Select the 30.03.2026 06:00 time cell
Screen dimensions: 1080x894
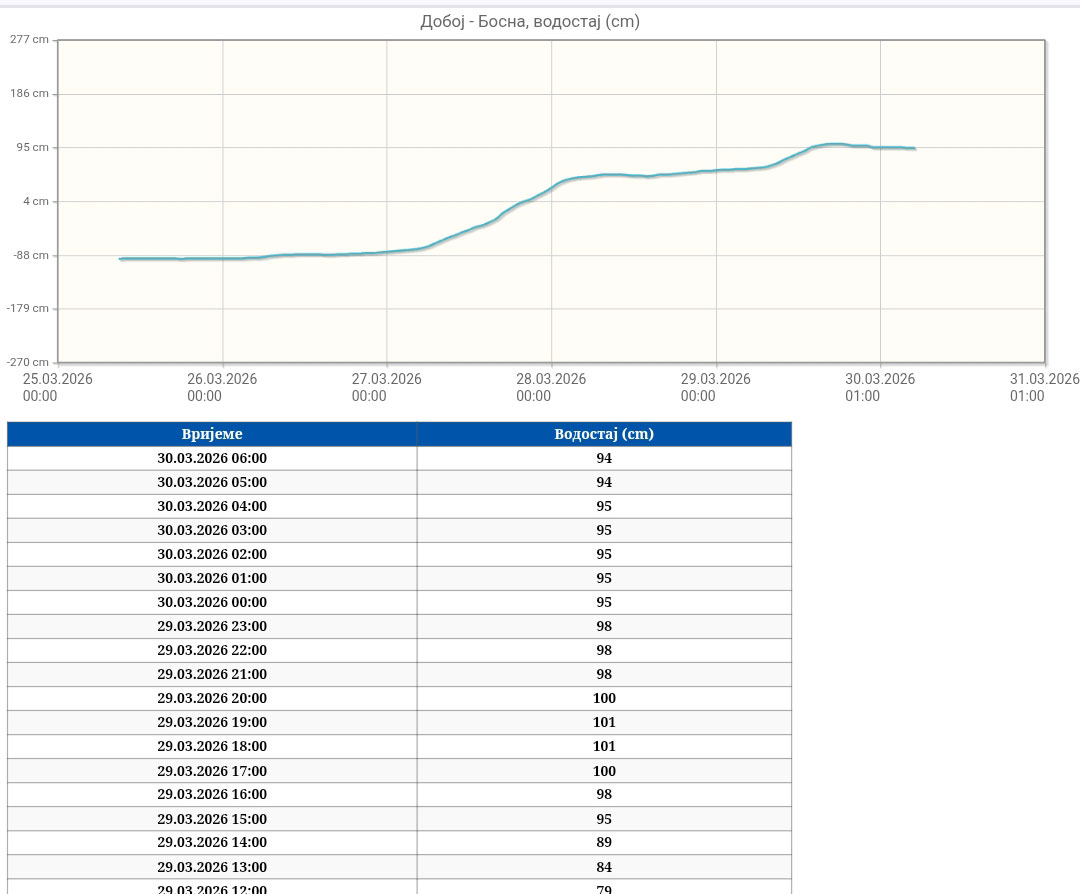212,458
